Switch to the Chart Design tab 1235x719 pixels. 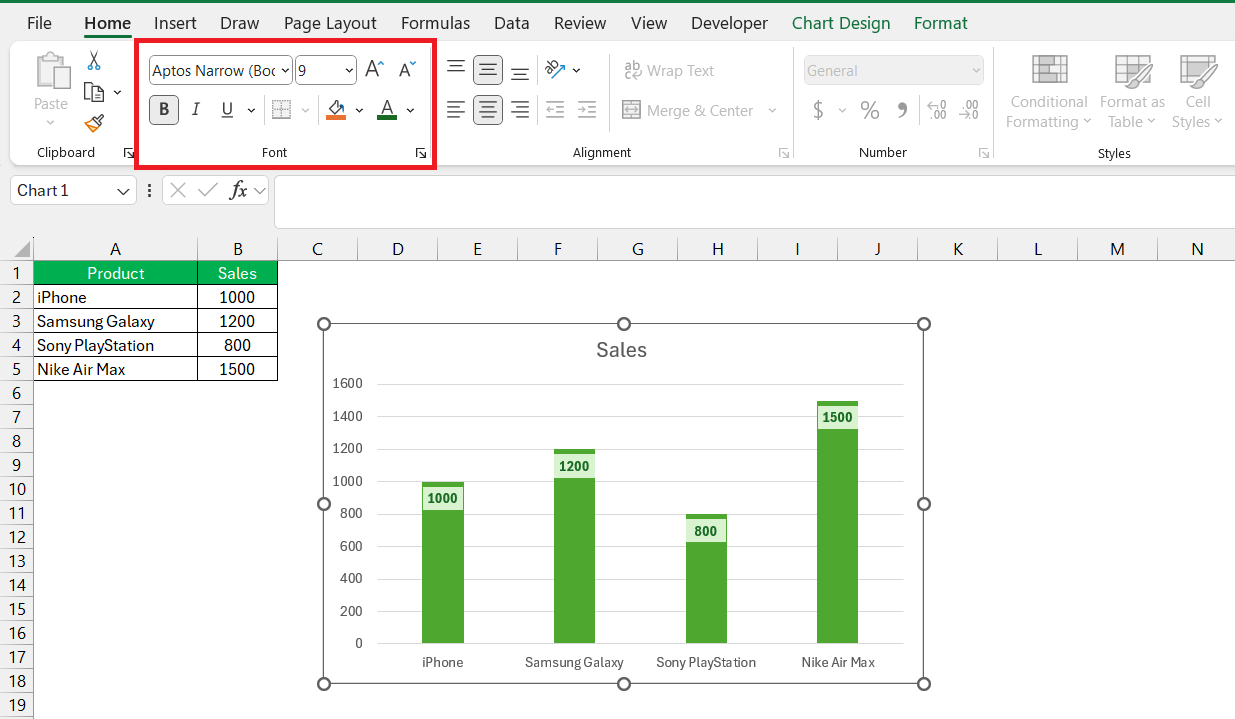[x=841, y=23]
